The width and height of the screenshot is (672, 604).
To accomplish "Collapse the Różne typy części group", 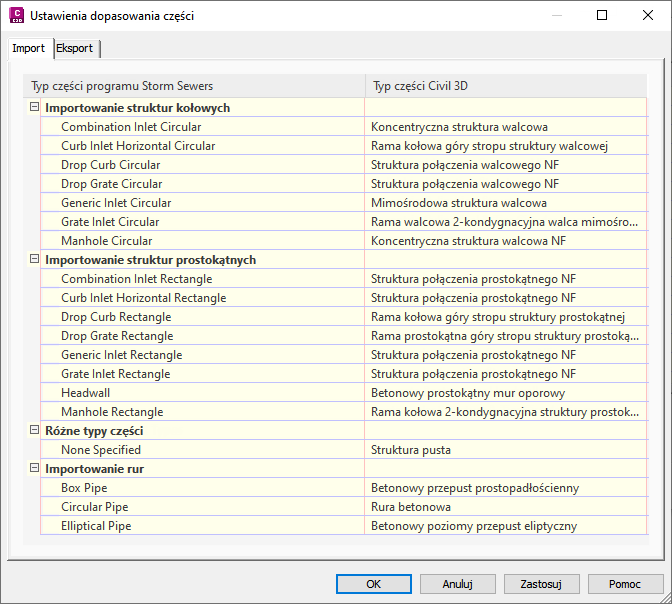I will pyautogui.click(x=35, y=431).
